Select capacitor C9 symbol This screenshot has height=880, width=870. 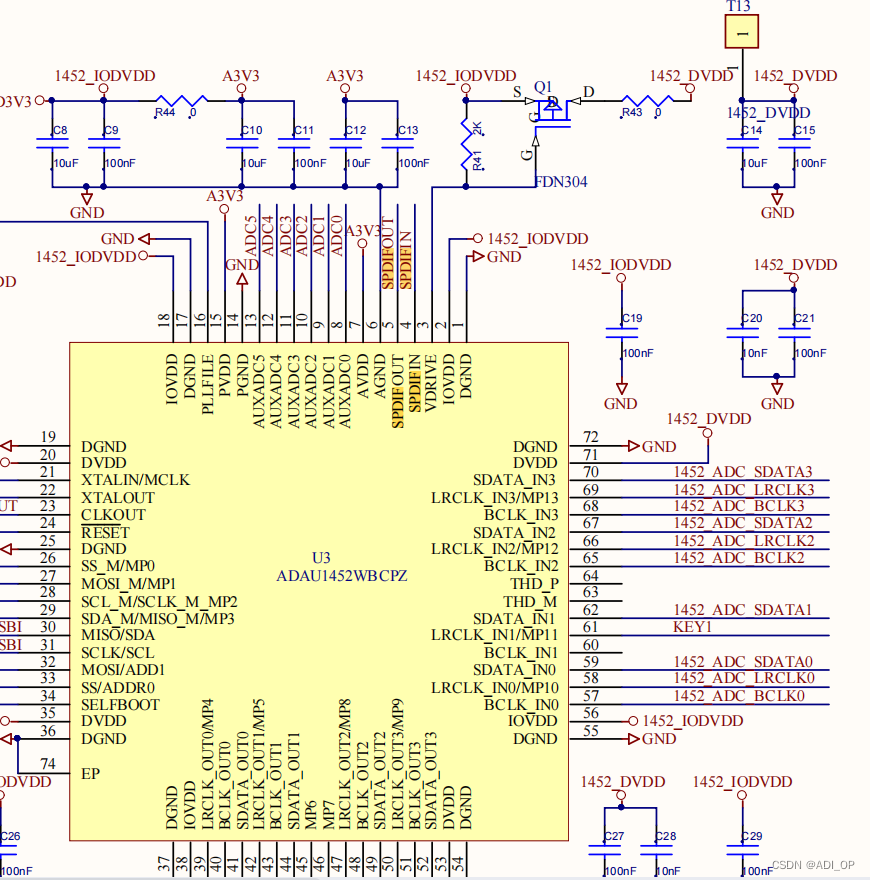pos(104,143)
